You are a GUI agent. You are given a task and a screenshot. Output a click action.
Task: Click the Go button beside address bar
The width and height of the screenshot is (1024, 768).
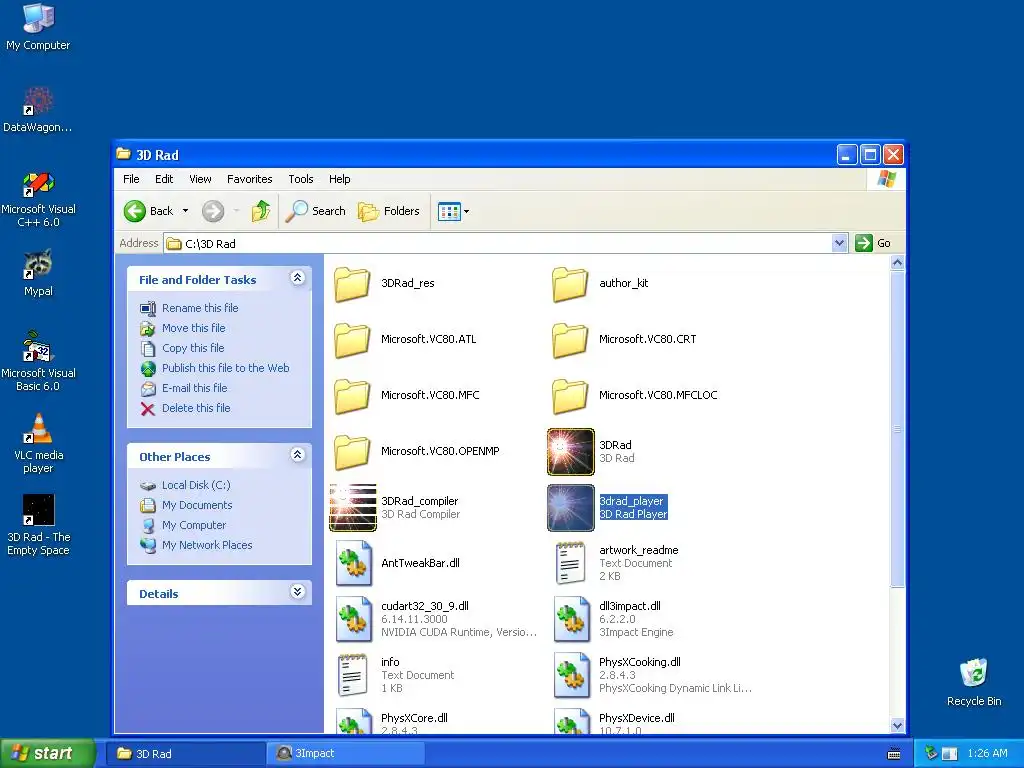(x=873, y=244)
